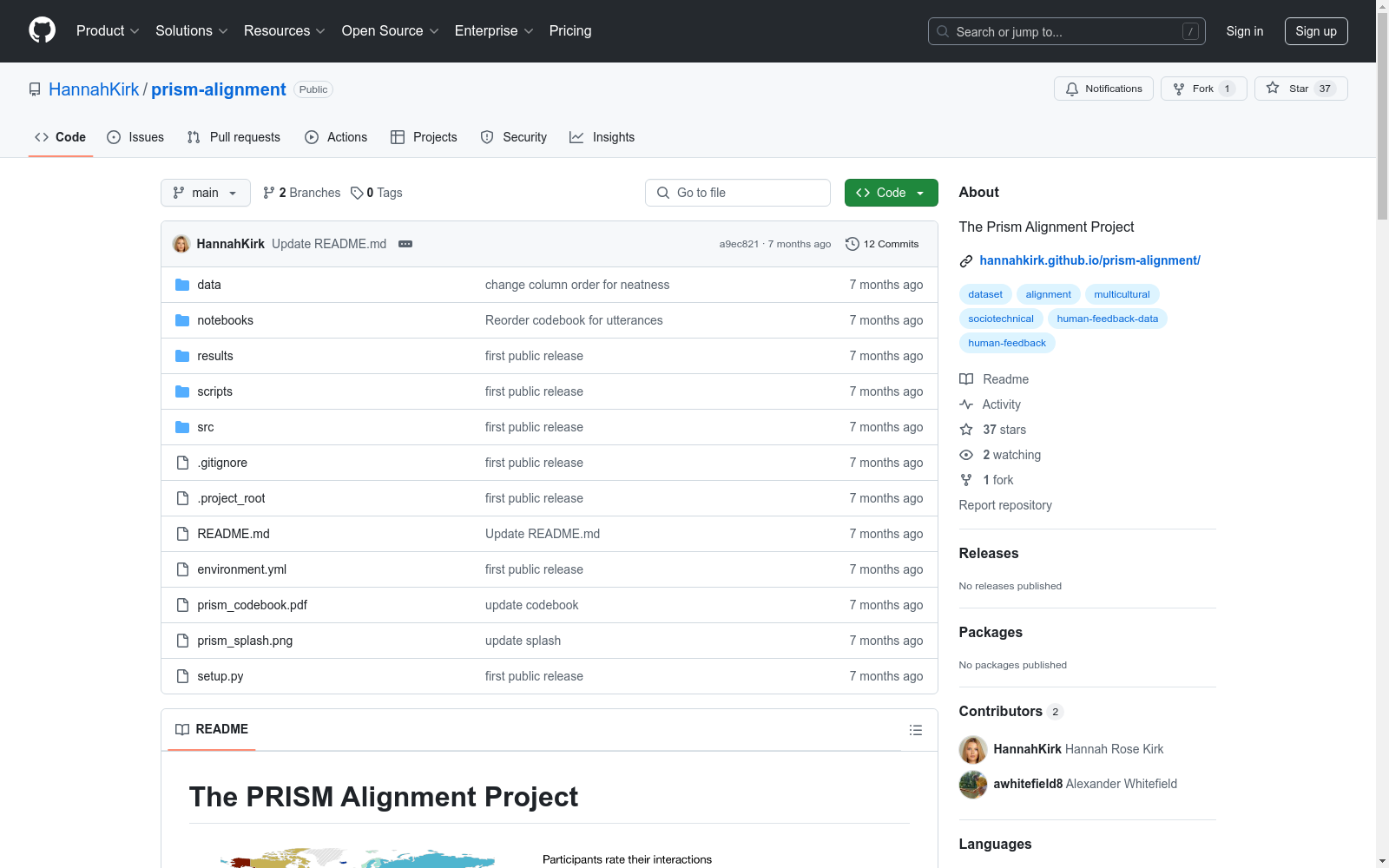
Task: View 2 watching link
Action: [1000, 455]
